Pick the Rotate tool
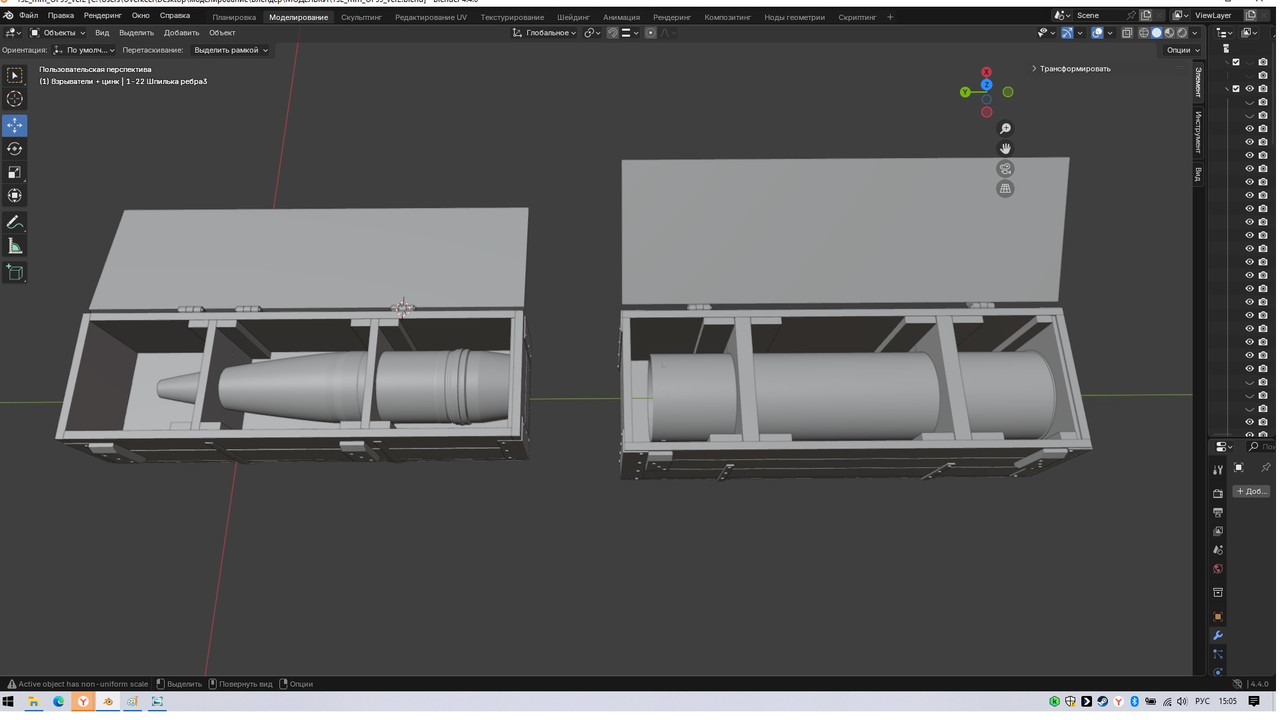 coord(14,149)
